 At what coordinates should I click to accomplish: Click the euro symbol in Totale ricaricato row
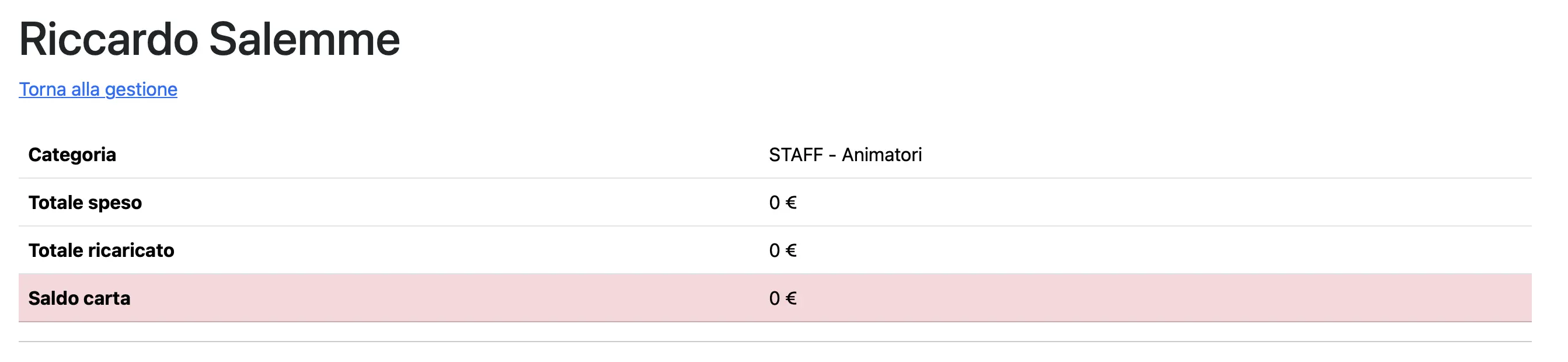[790, 250]
